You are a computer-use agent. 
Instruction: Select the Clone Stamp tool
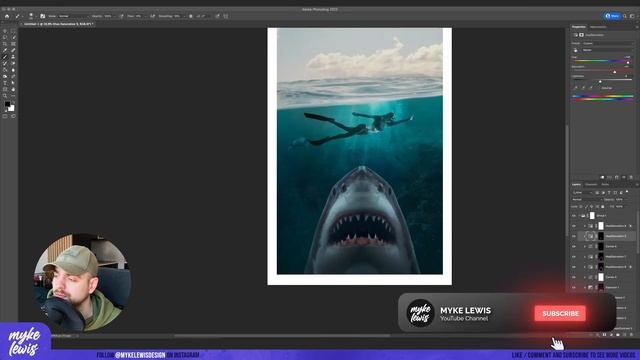(13, 57)
